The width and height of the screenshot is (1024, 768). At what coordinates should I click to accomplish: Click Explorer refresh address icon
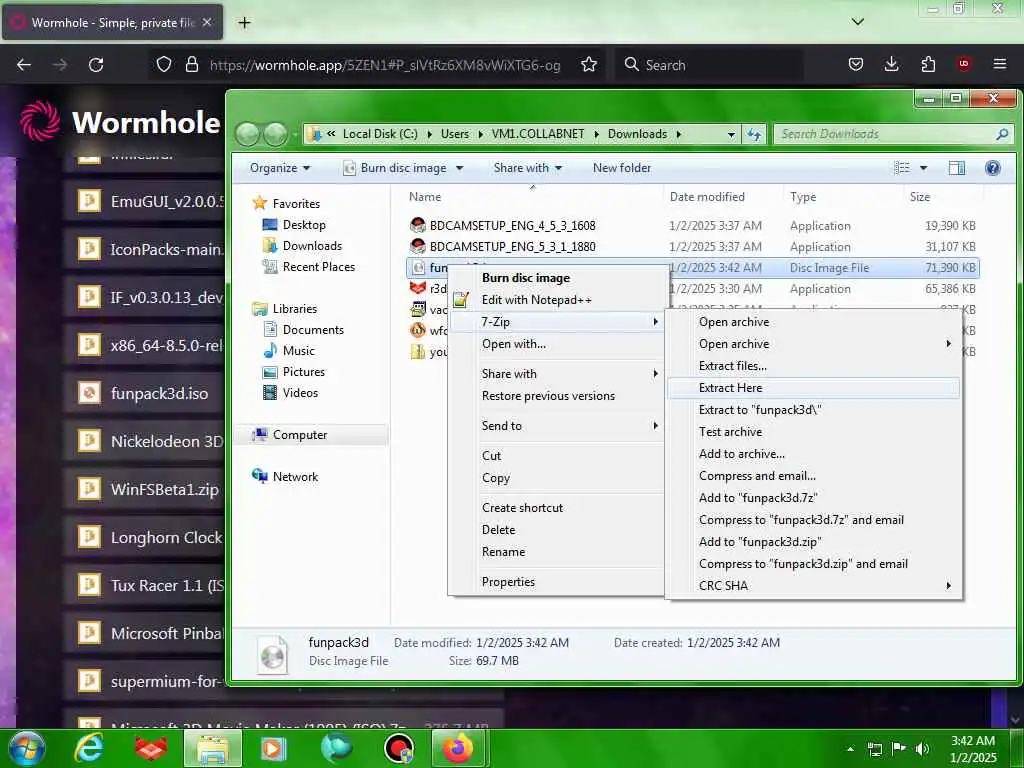click(754, 135)
